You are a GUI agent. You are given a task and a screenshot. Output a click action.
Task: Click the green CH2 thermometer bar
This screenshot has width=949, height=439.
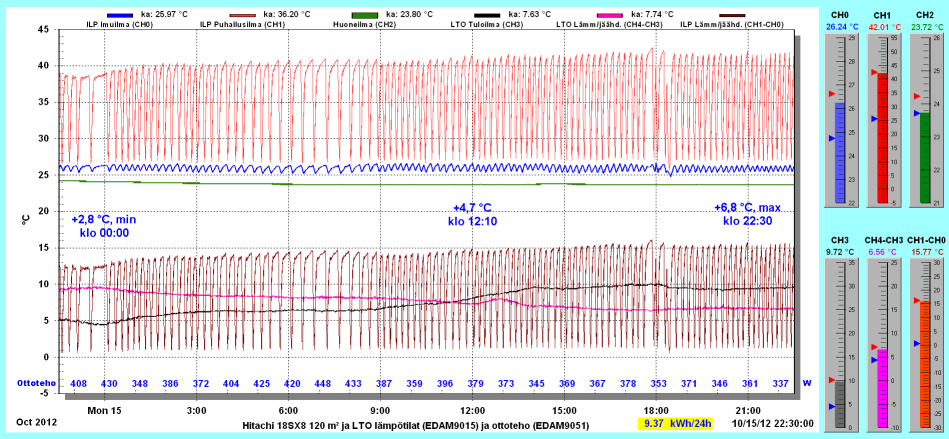924,157
